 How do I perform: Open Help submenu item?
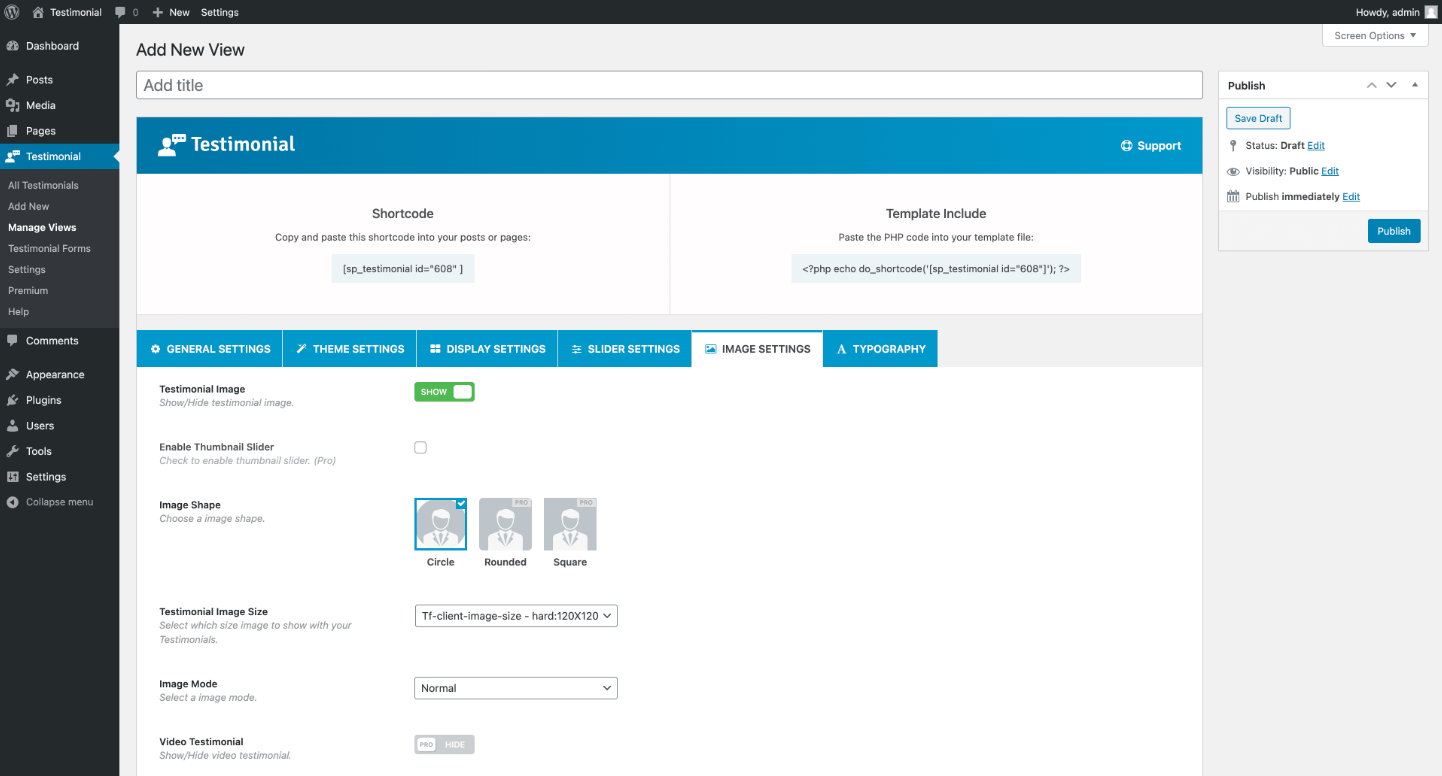point(18,312)
